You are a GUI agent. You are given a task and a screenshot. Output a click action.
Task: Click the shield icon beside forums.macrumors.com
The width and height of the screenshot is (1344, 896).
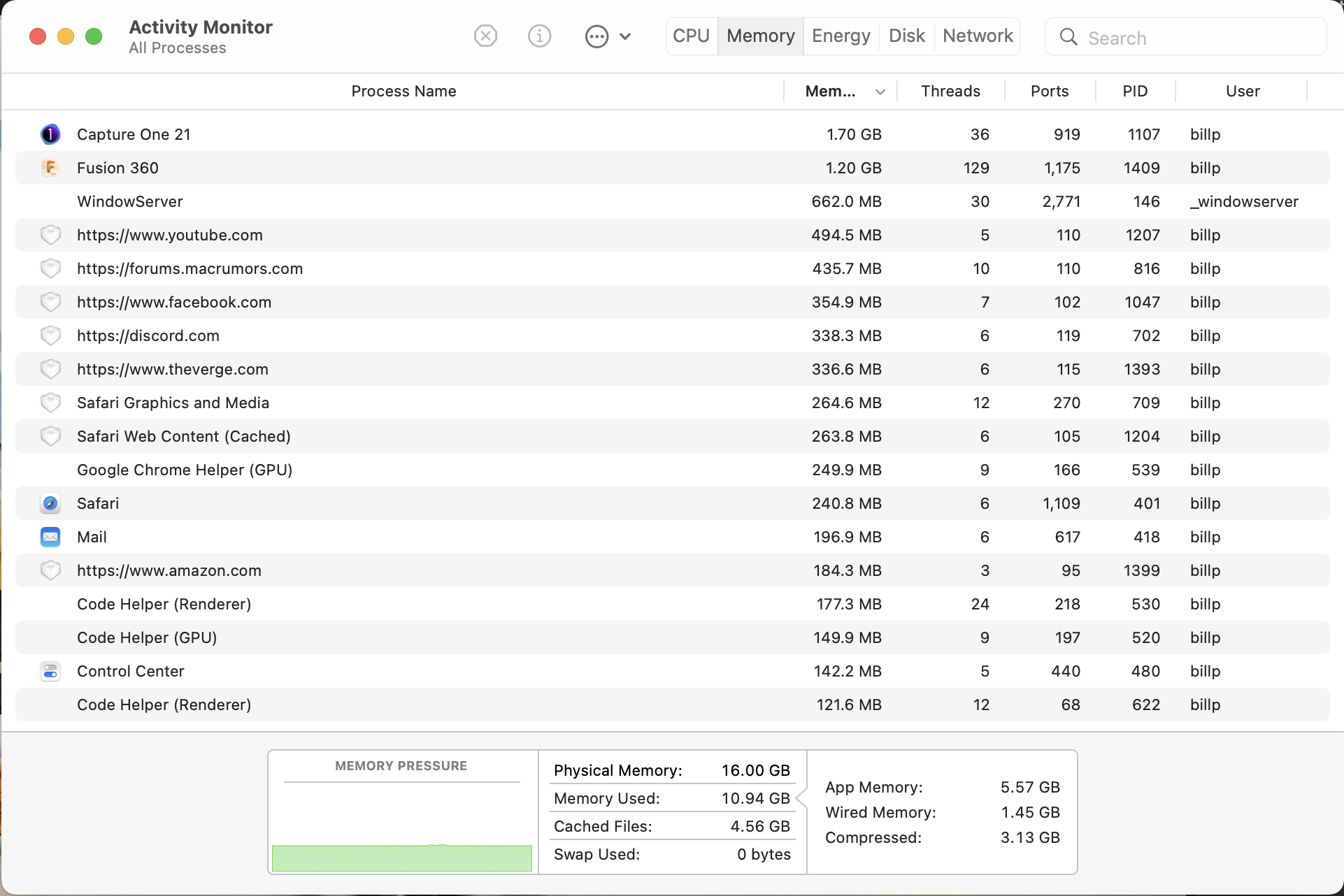(50, 268)
